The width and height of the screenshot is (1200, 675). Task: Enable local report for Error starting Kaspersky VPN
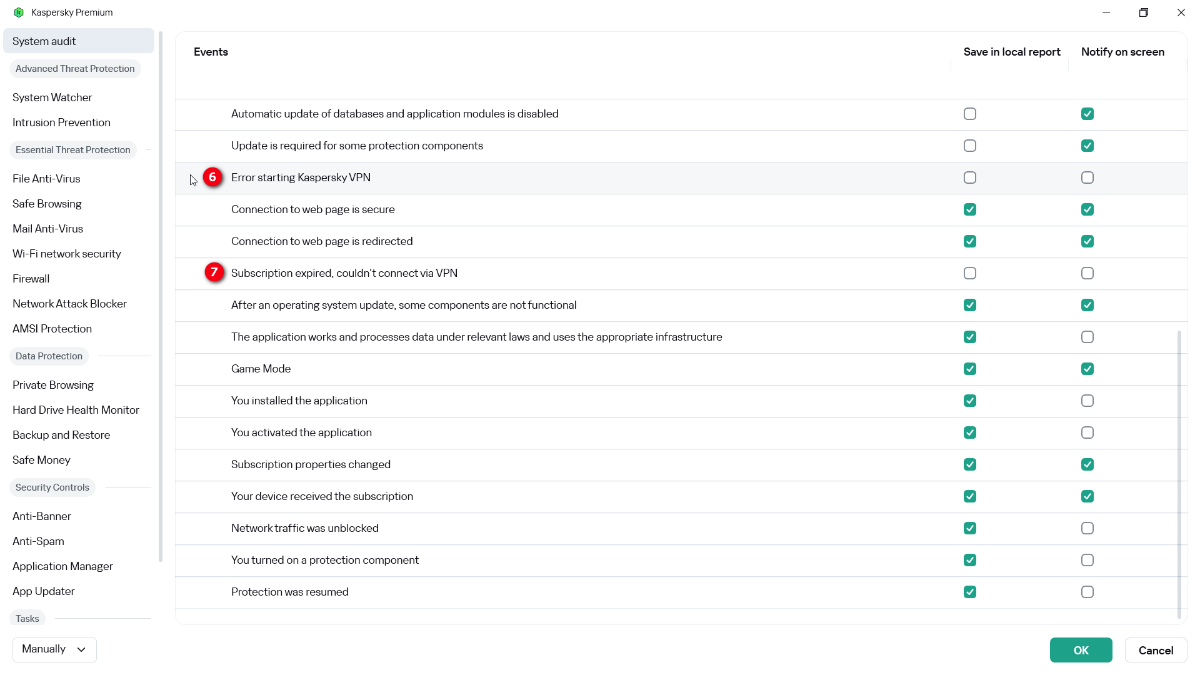(970, 178)
